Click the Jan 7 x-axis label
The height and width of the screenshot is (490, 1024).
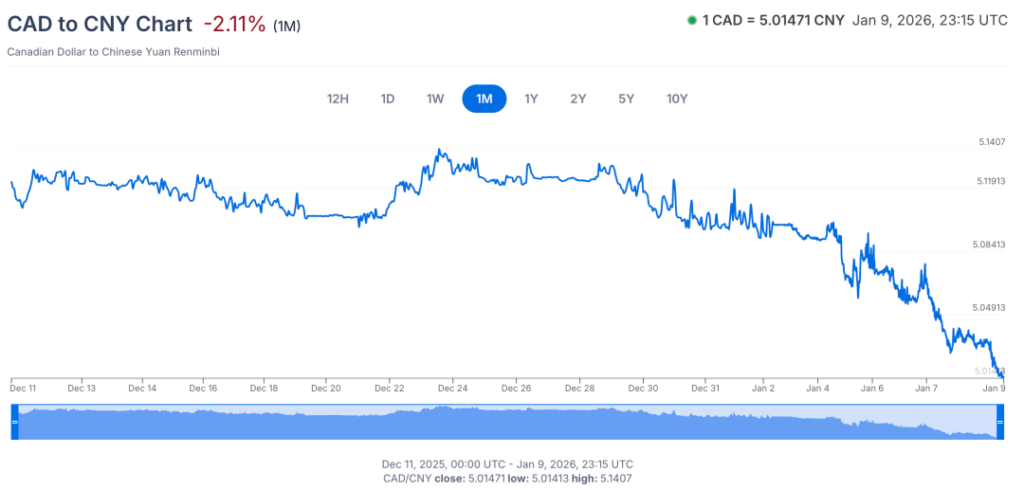[x=927, y=388]
